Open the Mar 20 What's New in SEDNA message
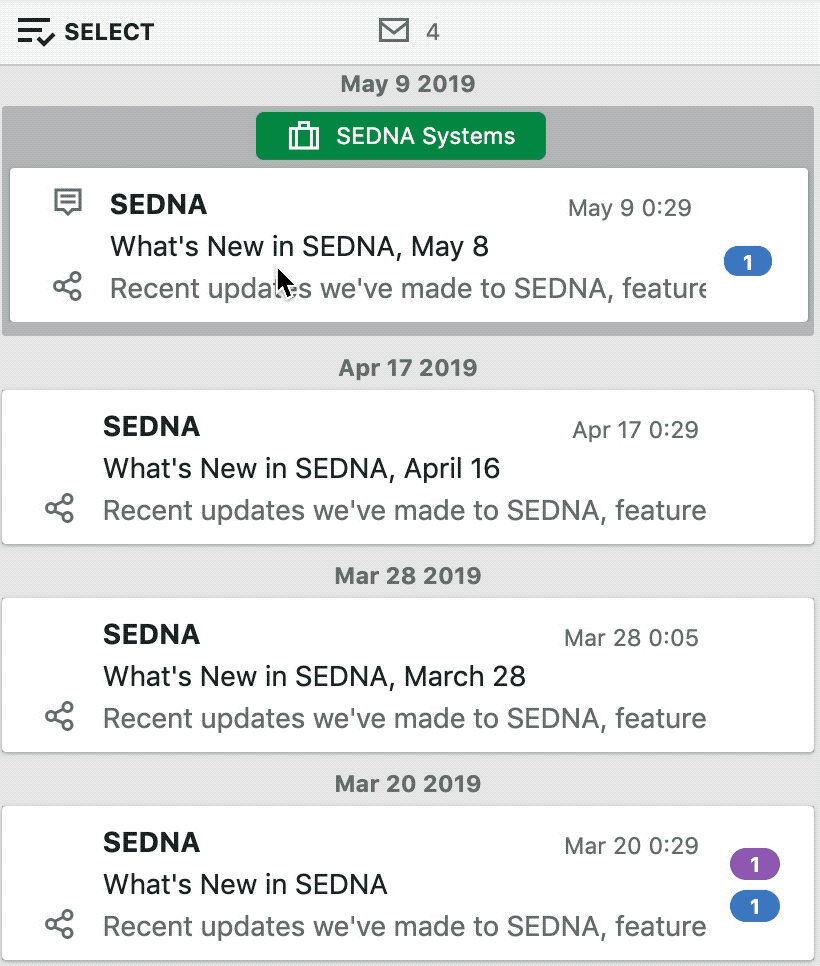The height and width of the screenshot is (966, 820). (408, 883)
